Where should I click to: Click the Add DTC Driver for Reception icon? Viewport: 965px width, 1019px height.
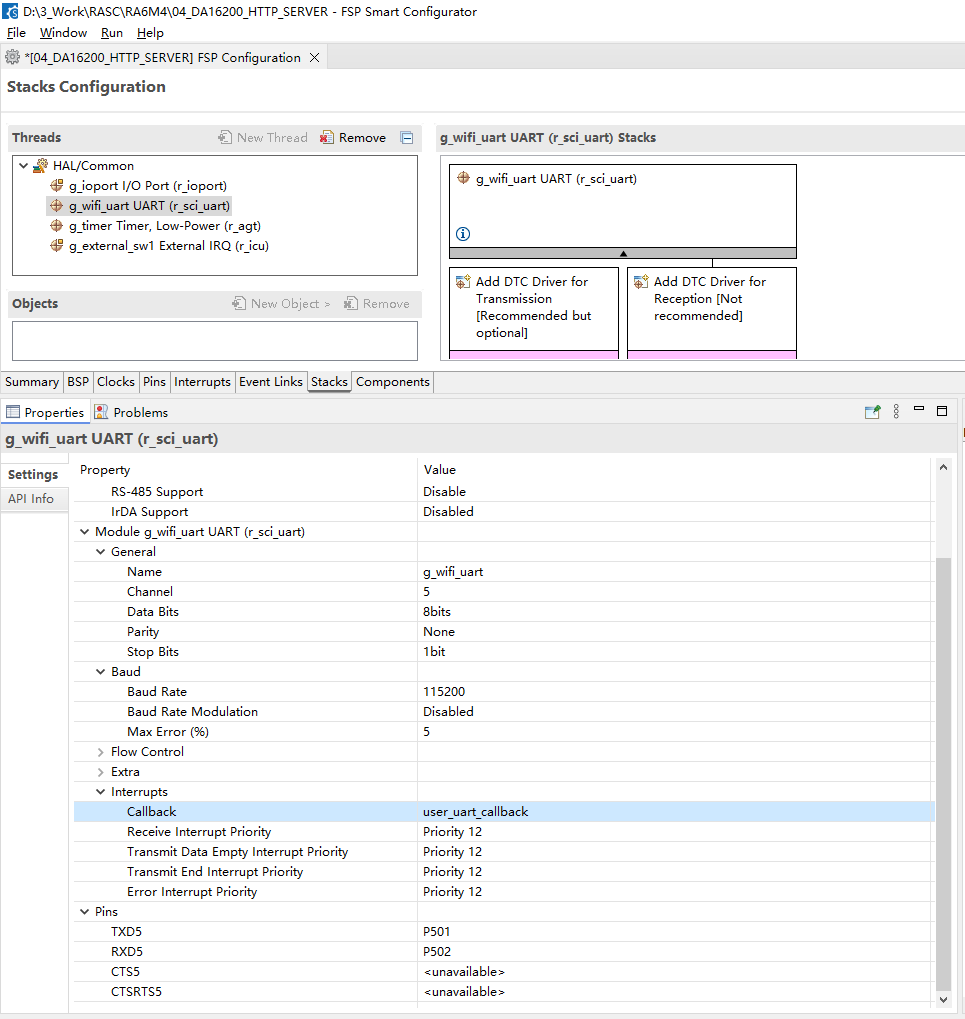641,281
